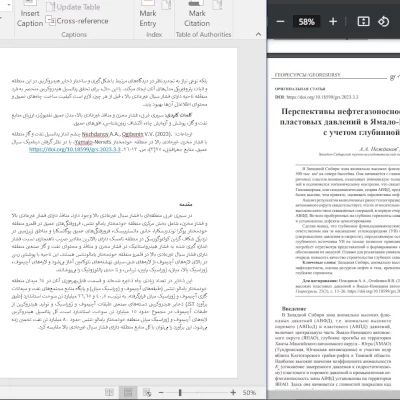This screenshot has height=400, width=400.
Task: Click the fit to page icon
Action: point(363,22)
